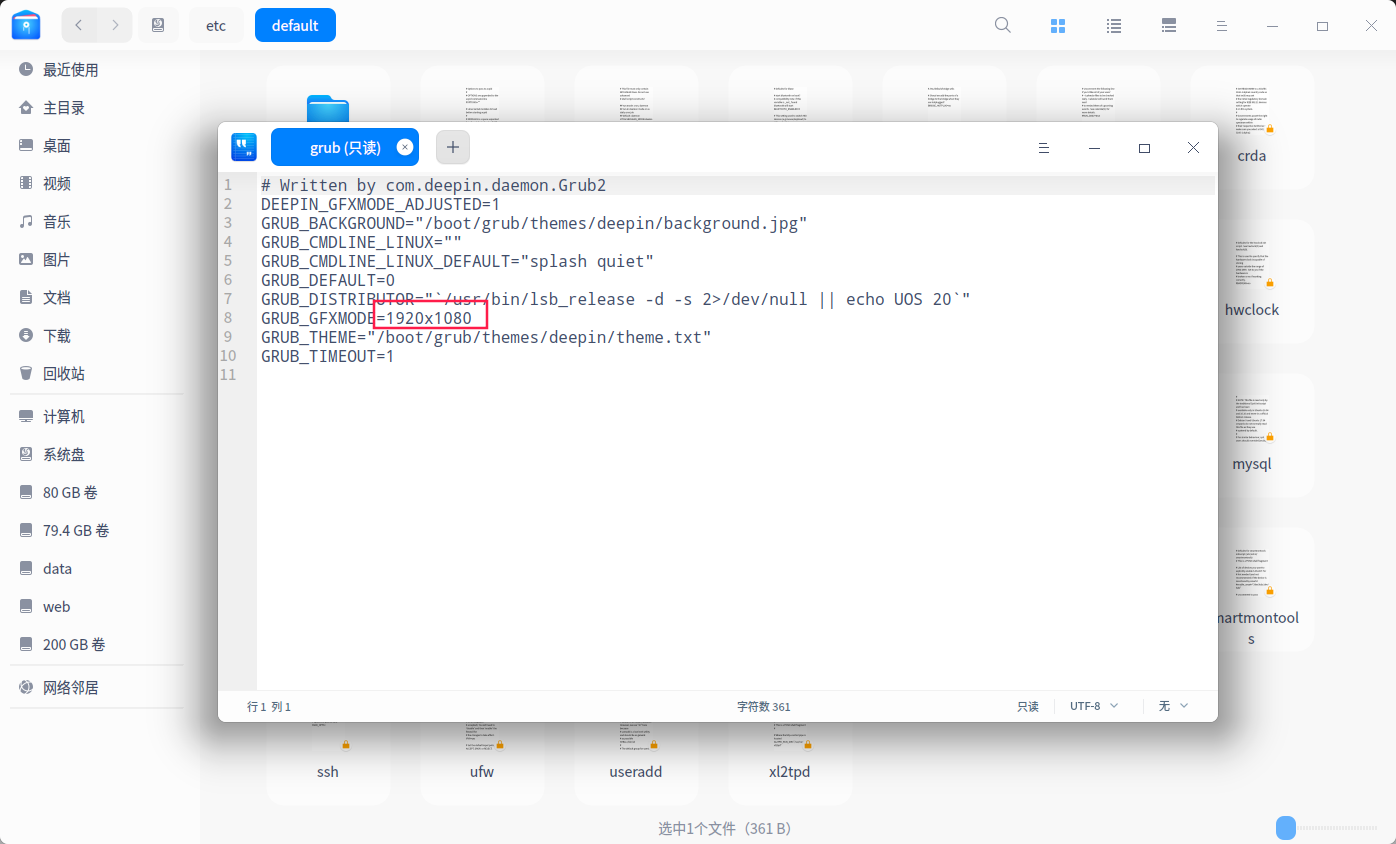This screenshot has height=844, width=1396.
Task: Open the 无 syntax highlighting dropdown
Action: (1171, 706)
